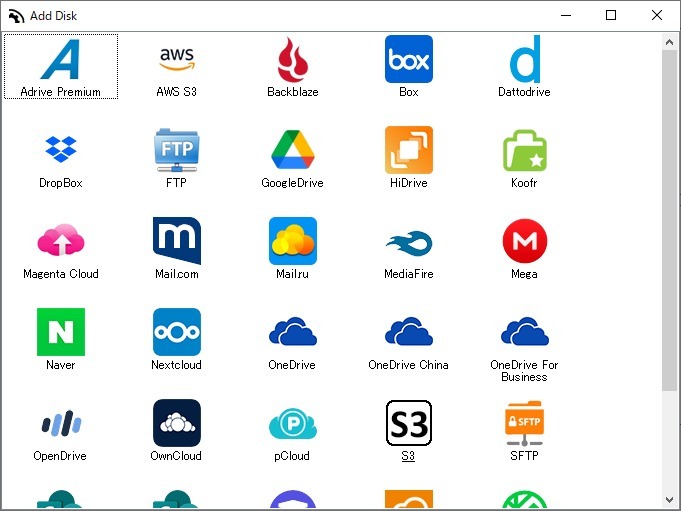
Task: Pick the Nextcloud icon
Action: point(177,332)
